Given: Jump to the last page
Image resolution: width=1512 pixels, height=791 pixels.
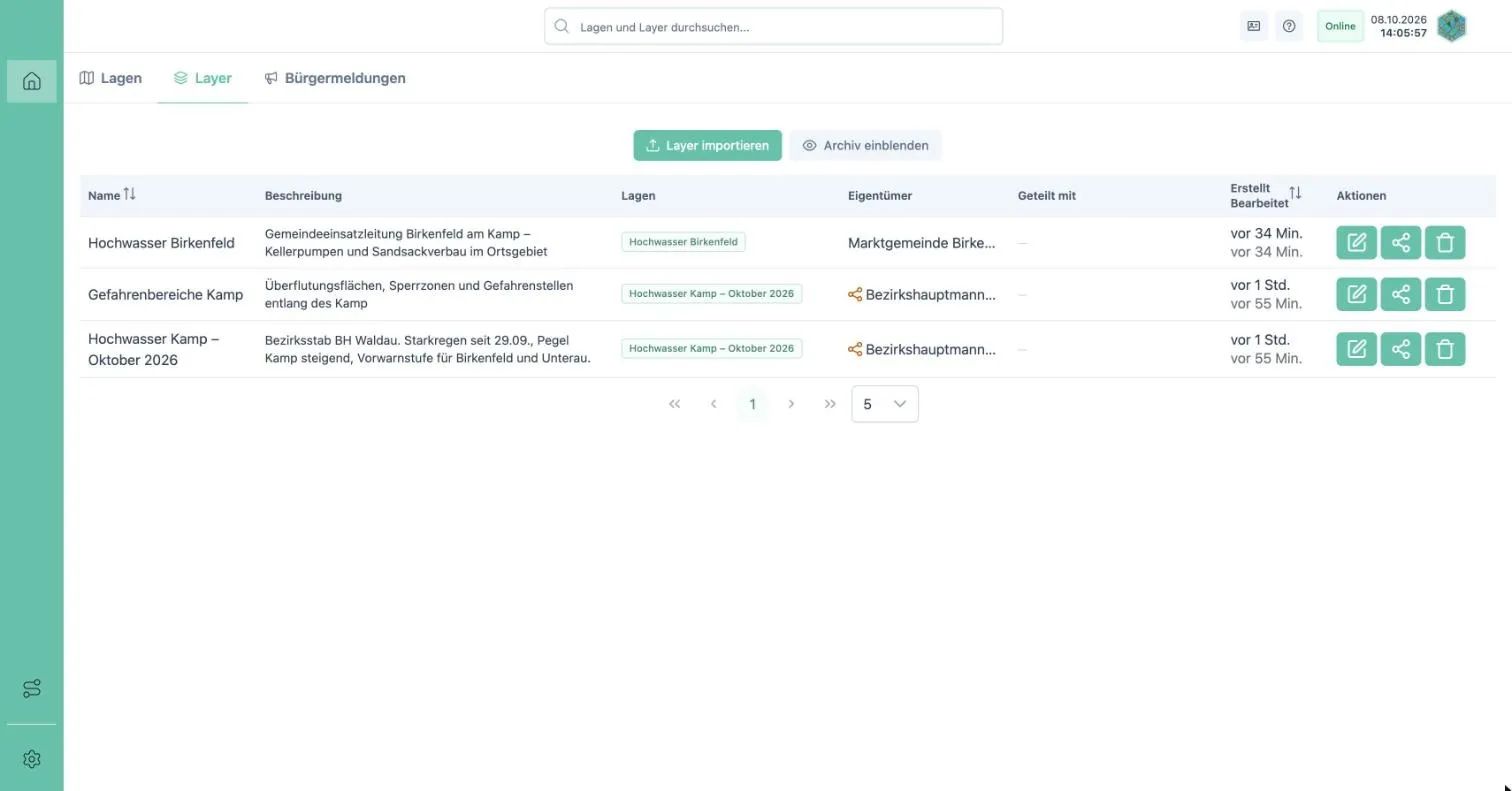Looking at the screenshot, I should pos(830,404).
